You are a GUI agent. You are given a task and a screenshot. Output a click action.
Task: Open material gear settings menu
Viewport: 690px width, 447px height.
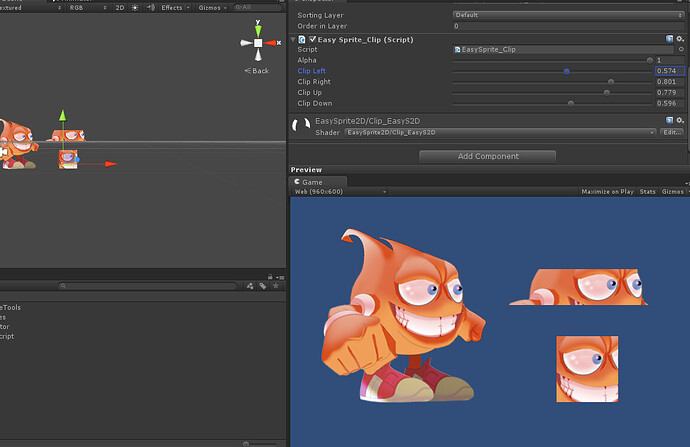click(x=680, y=121)
